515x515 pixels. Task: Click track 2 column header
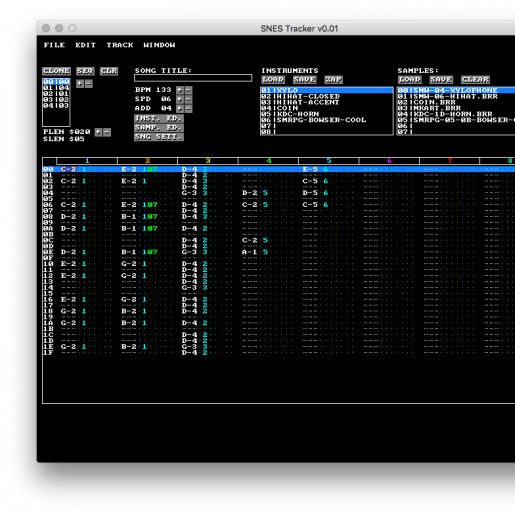pos(147,161)
